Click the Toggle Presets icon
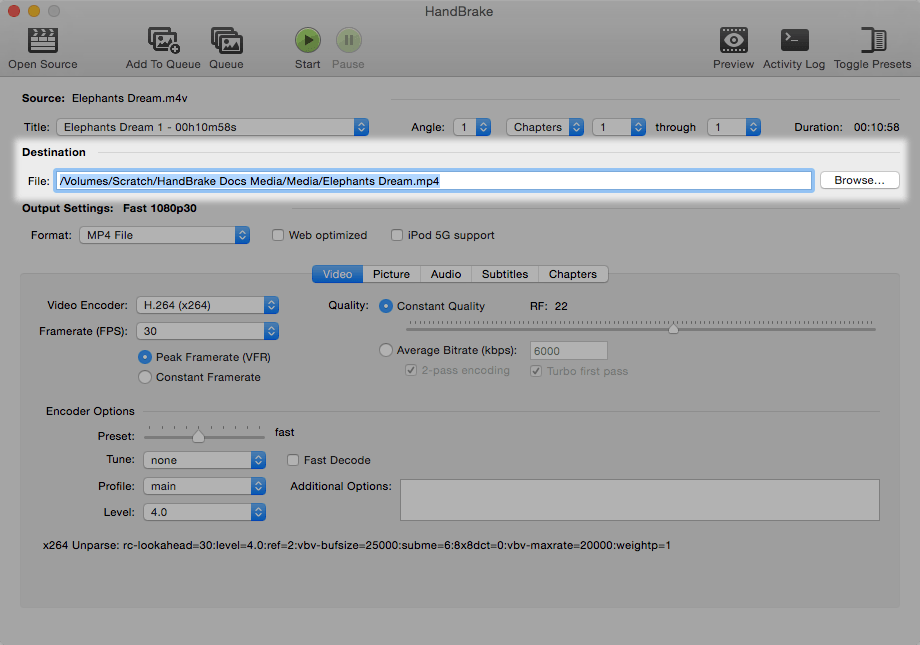The height and width of the screenshot is (645, 920). [x=872, y=41]
